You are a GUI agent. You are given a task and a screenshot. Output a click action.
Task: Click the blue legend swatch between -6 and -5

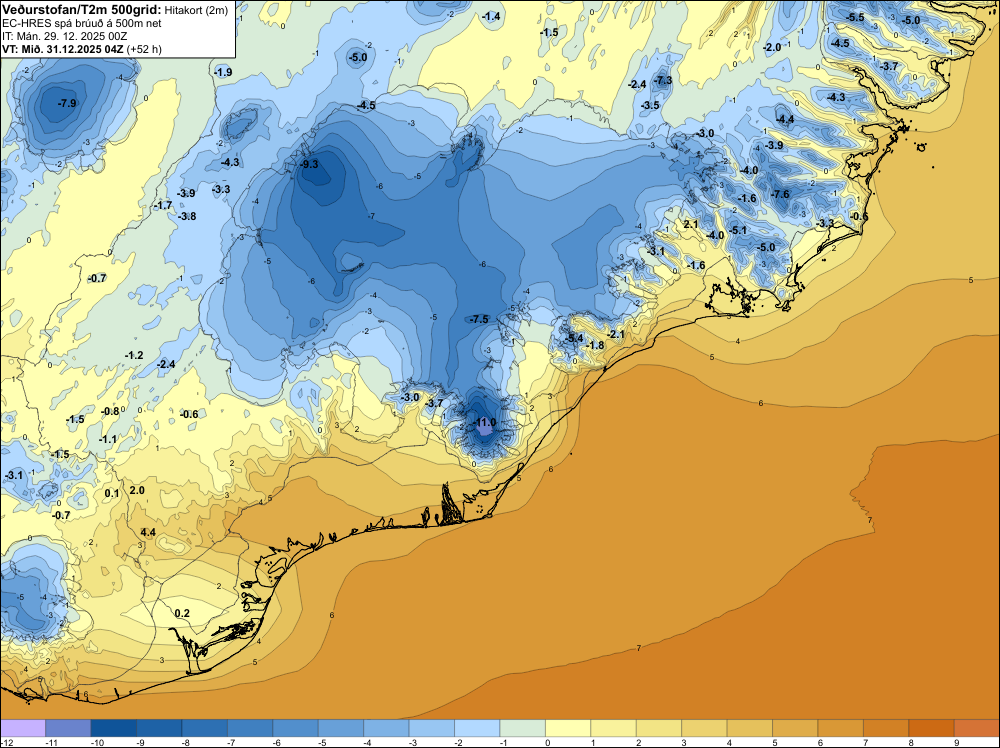[295, 728]
